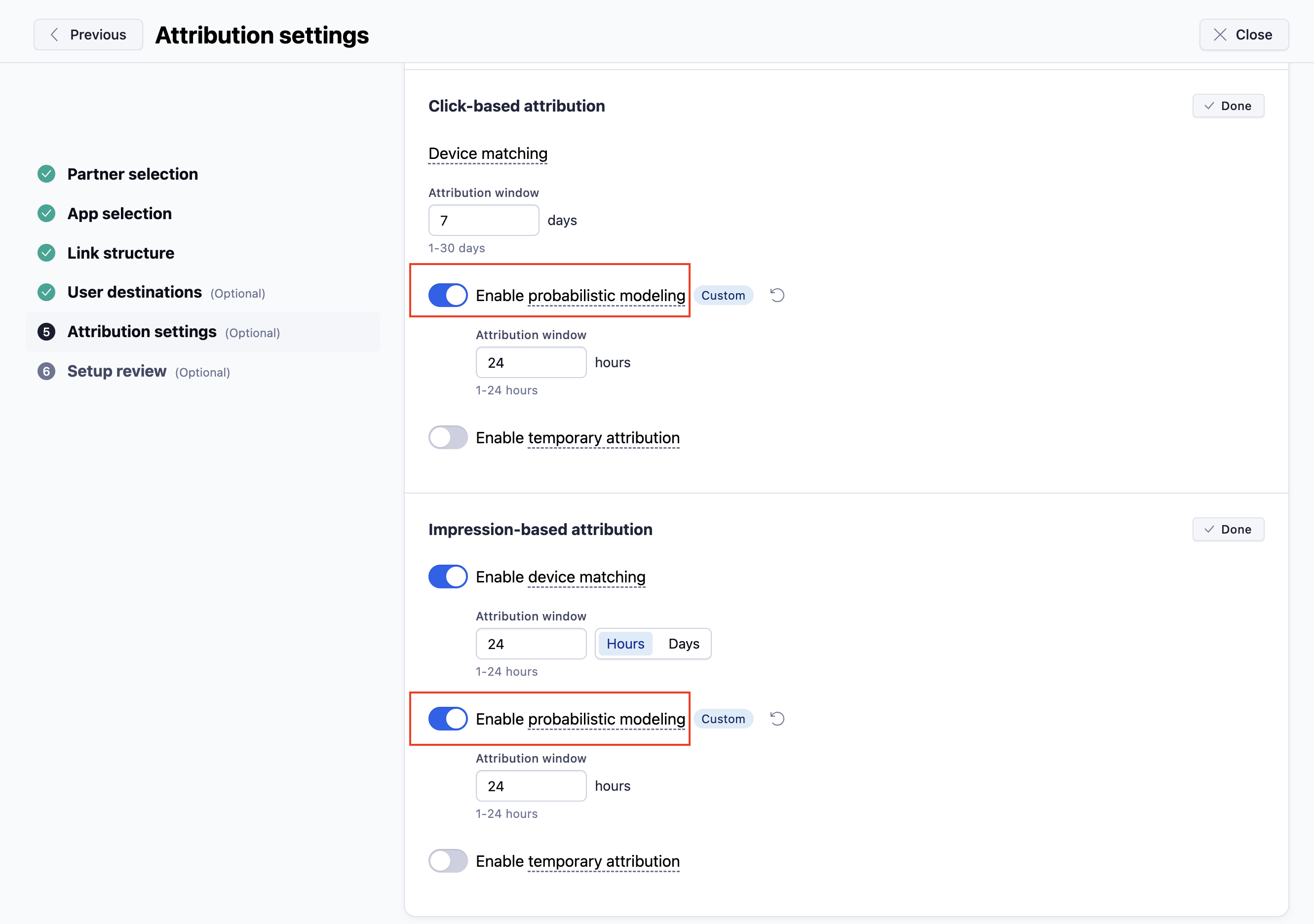Toggle impression-based probabilistic modeling switch
1314x924 pixels.
click(448, 719)
